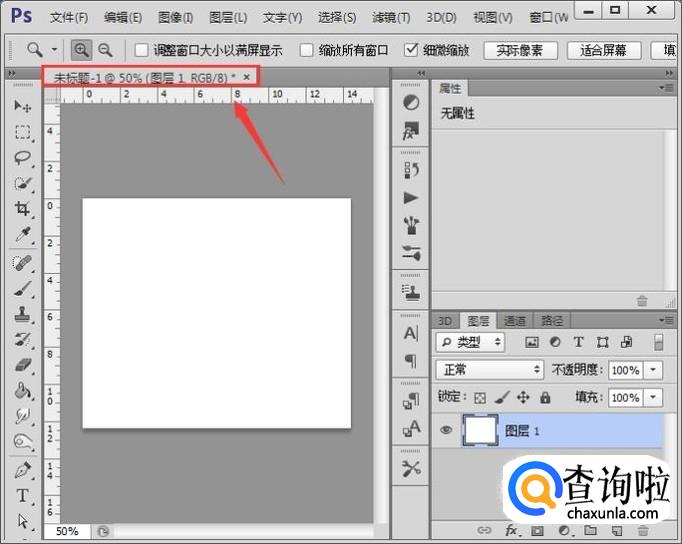Select the Eraser tool
682x544 pixels.
tap(22, 365)
